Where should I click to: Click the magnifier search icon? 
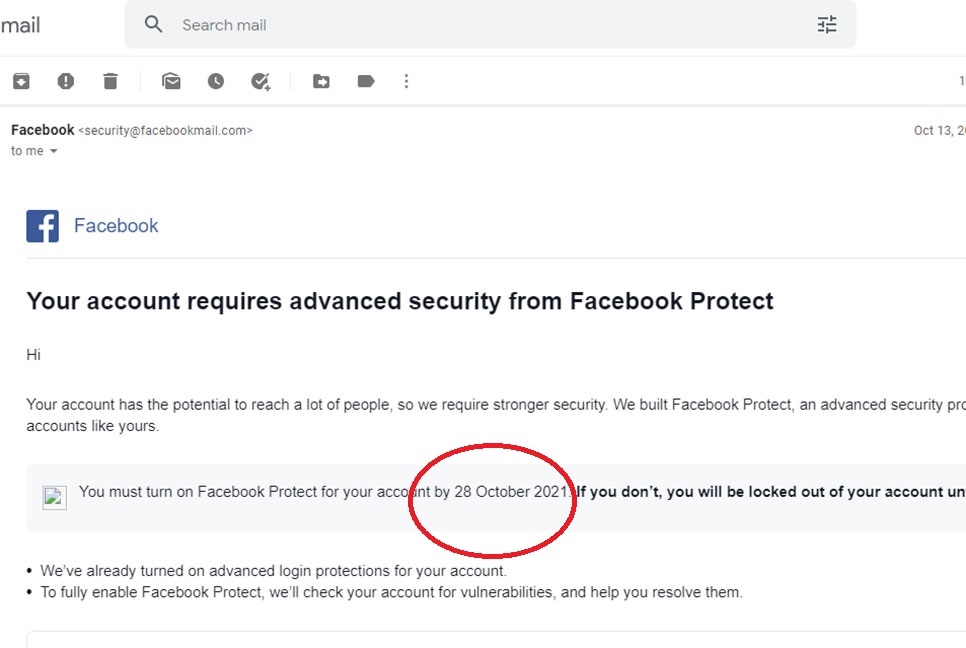153,25
